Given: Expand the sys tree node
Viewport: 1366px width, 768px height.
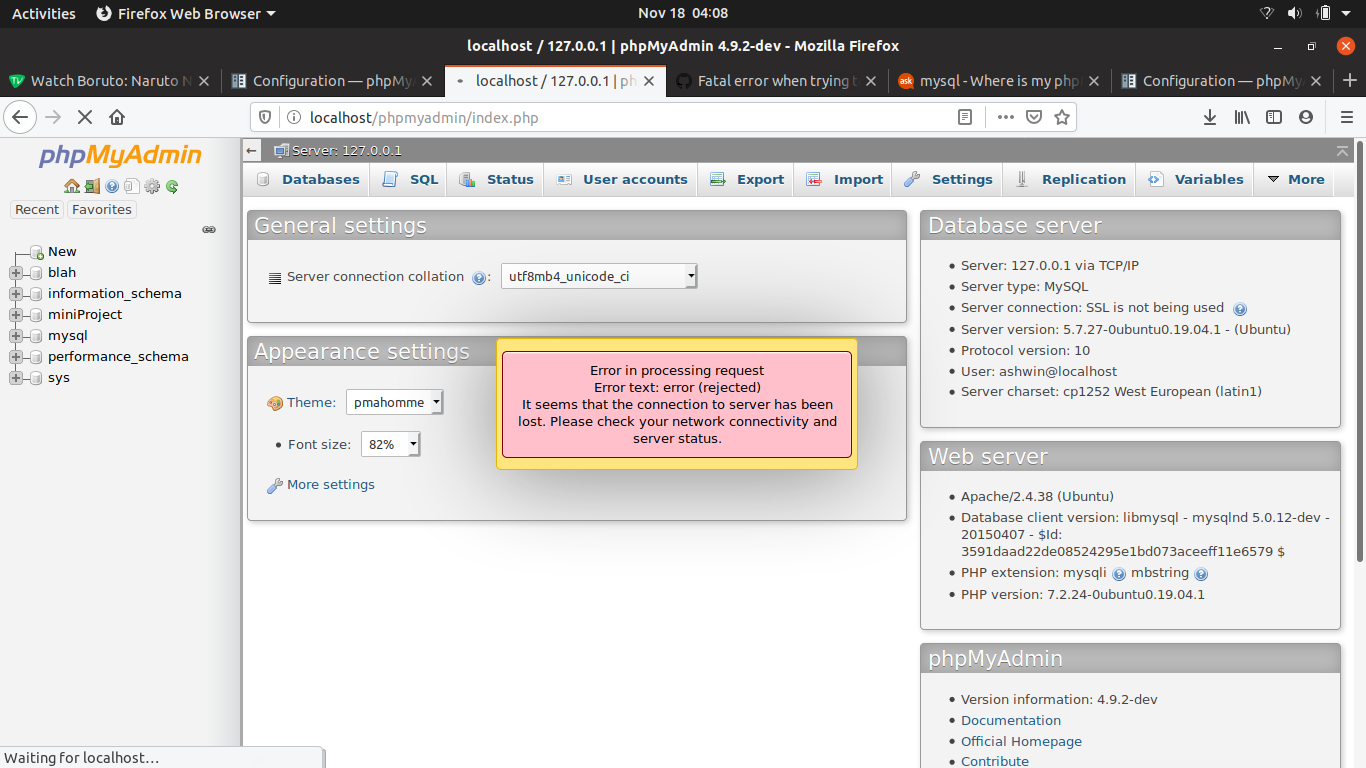Looking at the screenshot, I should 15,378.
